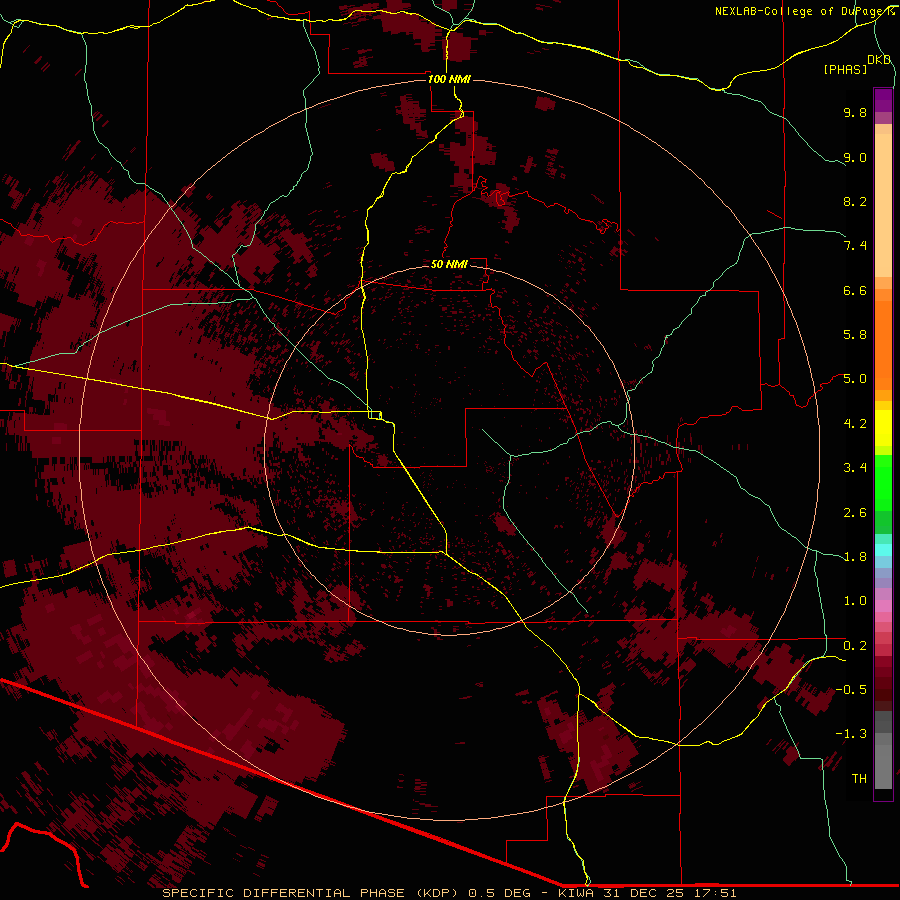Viewport: 900px width, 900px height.
Task: Select the -1.3 value on the scale
Action: [x=851, y=734]
